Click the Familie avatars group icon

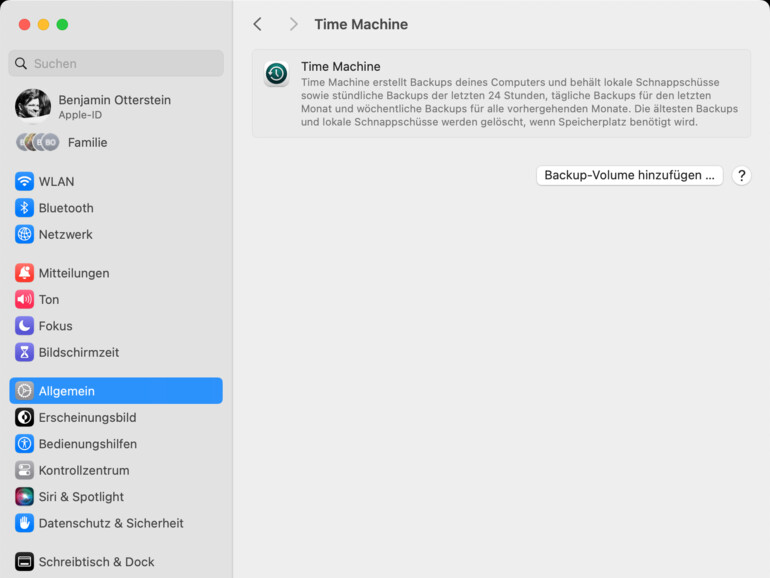tap(38, 142)
